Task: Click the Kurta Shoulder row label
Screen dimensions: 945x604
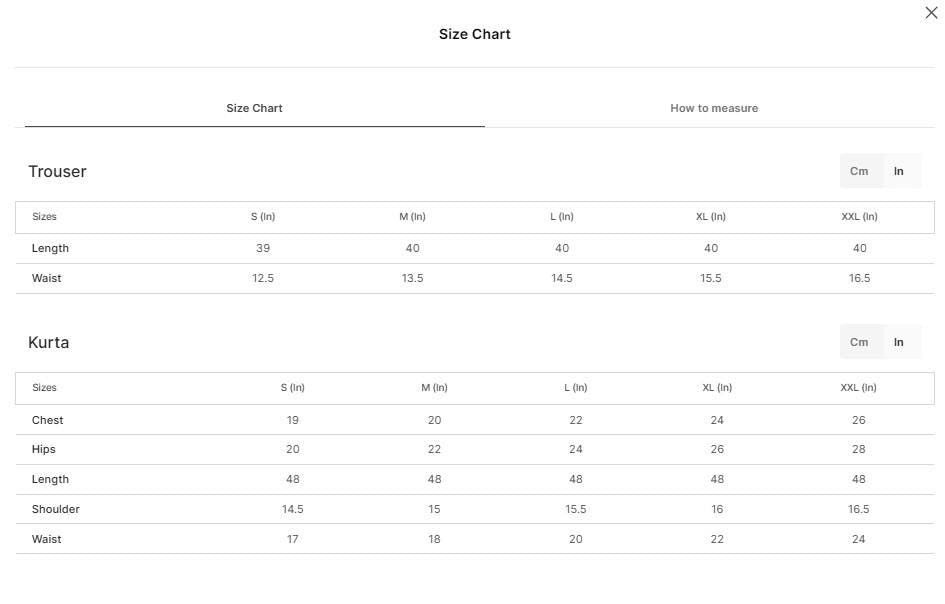Action: coord(55,509)
